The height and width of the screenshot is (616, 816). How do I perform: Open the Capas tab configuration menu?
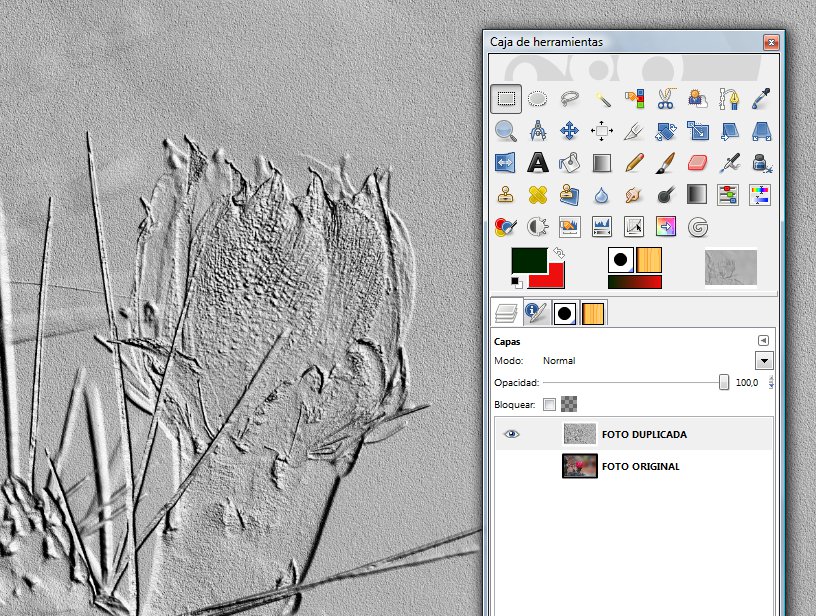click(763, 340)
